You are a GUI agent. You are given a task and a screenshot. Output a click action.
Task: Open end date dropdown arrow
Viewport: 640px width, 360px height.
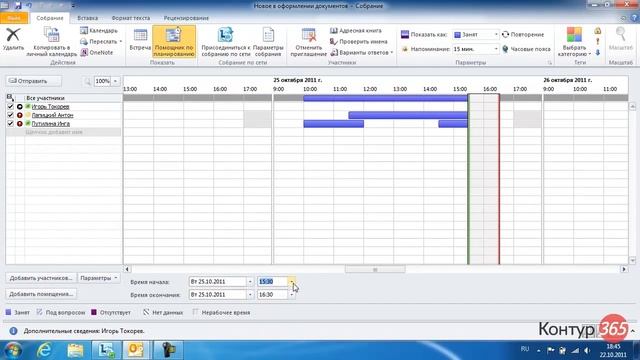pyautogui.click(x=250, y=294)
